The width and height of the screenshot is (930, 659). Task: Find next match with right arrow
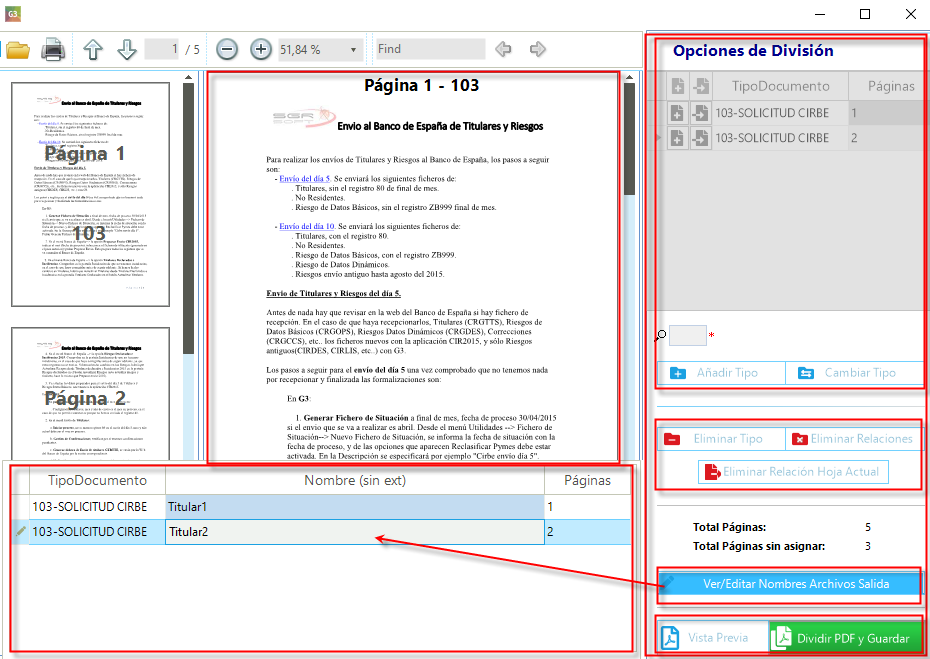pyautogui.click(x=537, y=49)
